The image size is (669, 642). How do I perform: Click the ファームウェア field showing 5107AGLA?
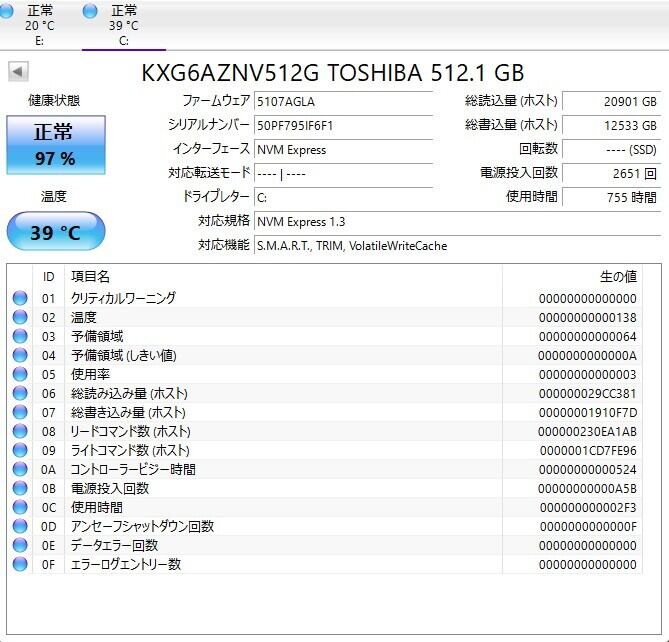[x=343, y=101]
